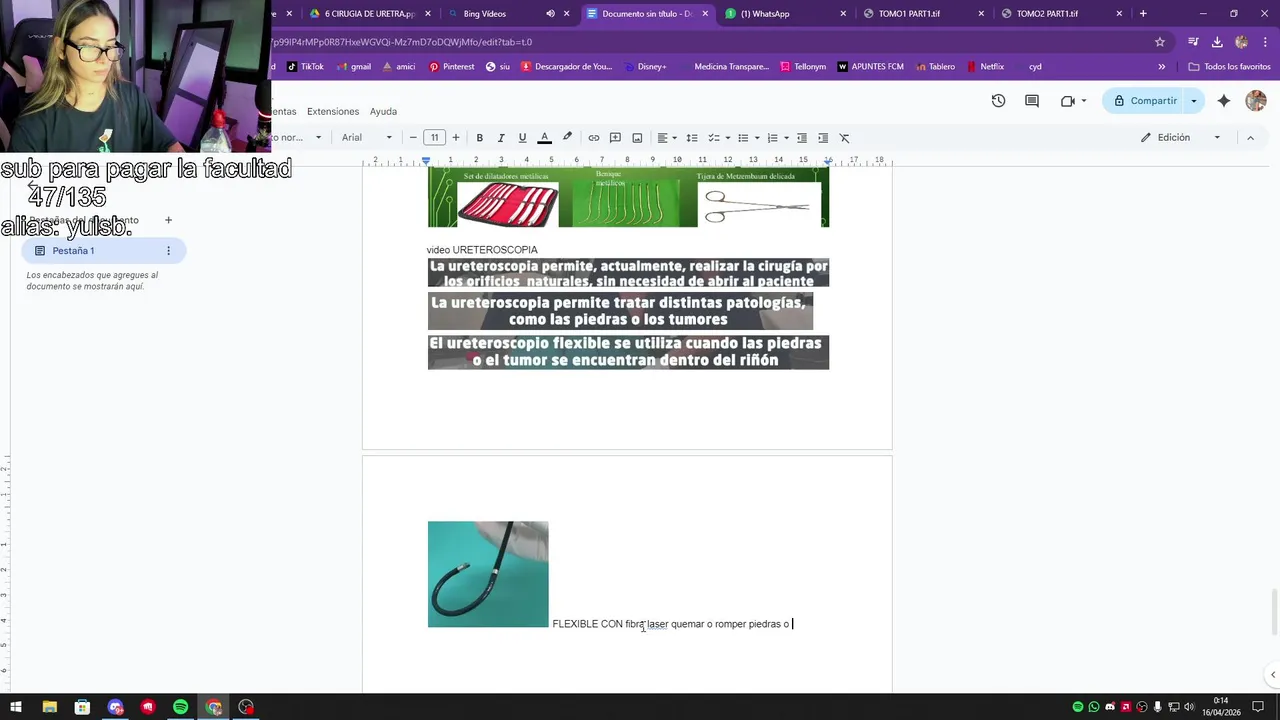Screen dimensions: 1280x720
Task: Open the Todos los favoritos folder
Action: (x=1229, y=67)
